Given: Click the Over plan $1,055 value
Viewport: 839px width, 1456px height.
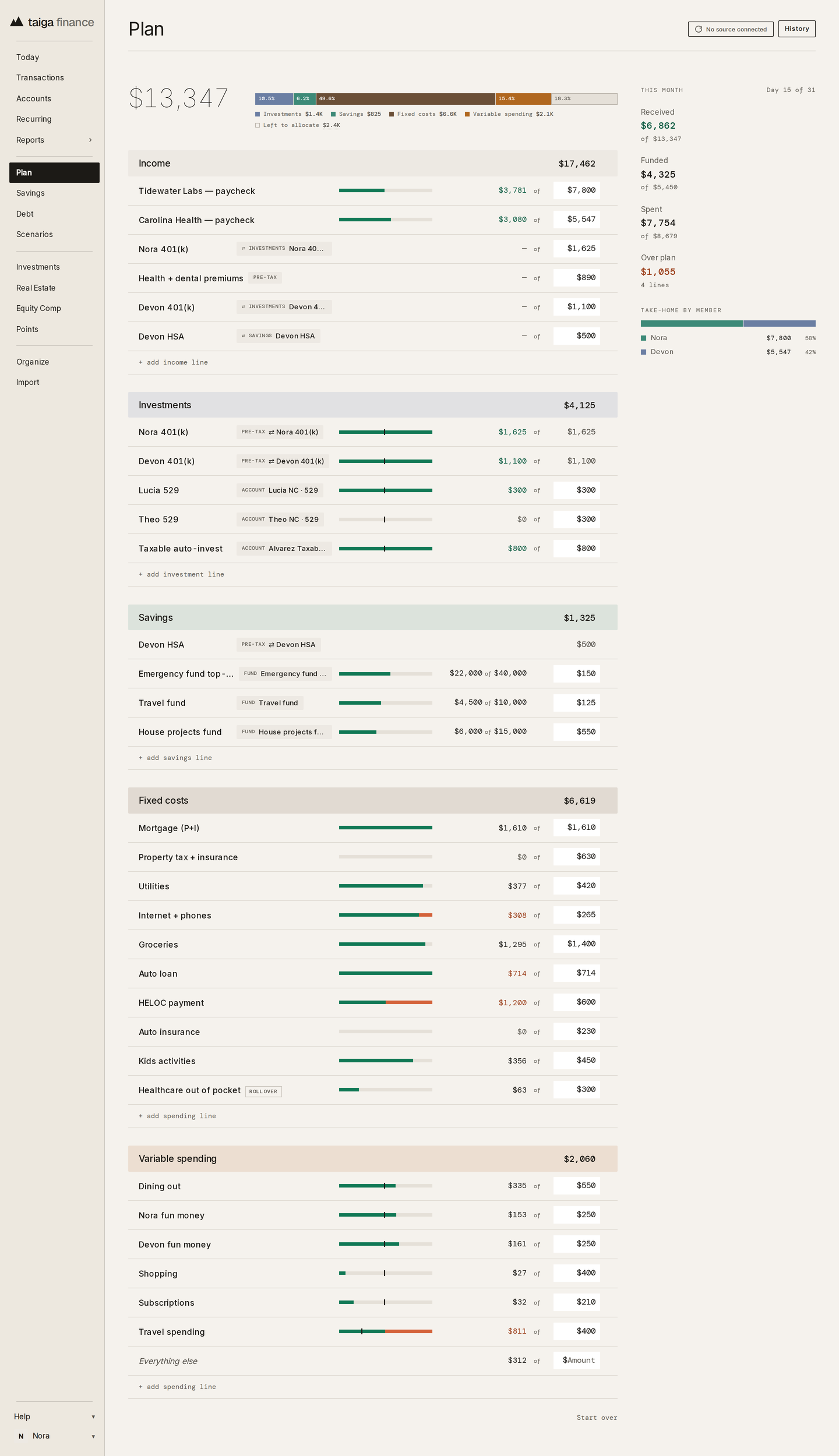Looking at the screenshot, I should 658,272.
